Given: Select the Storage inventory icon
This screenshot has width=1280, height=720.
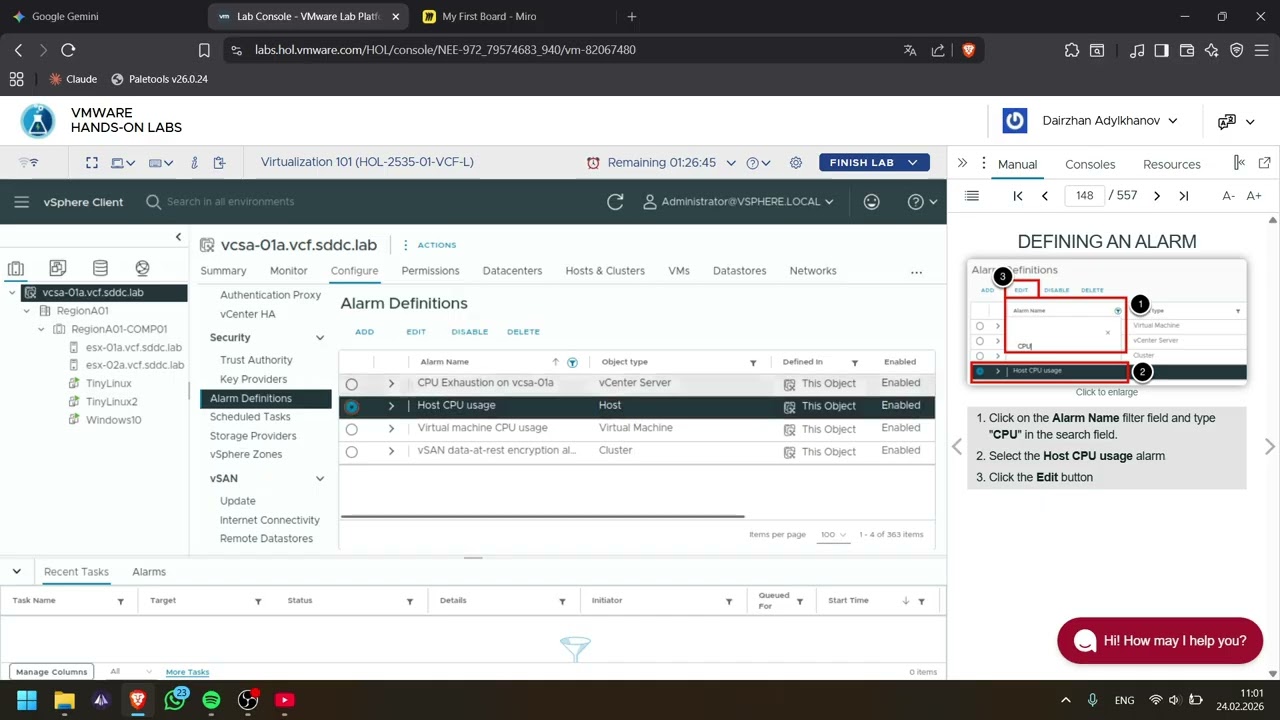Looking at the screenshot, I should coord(100,268).
